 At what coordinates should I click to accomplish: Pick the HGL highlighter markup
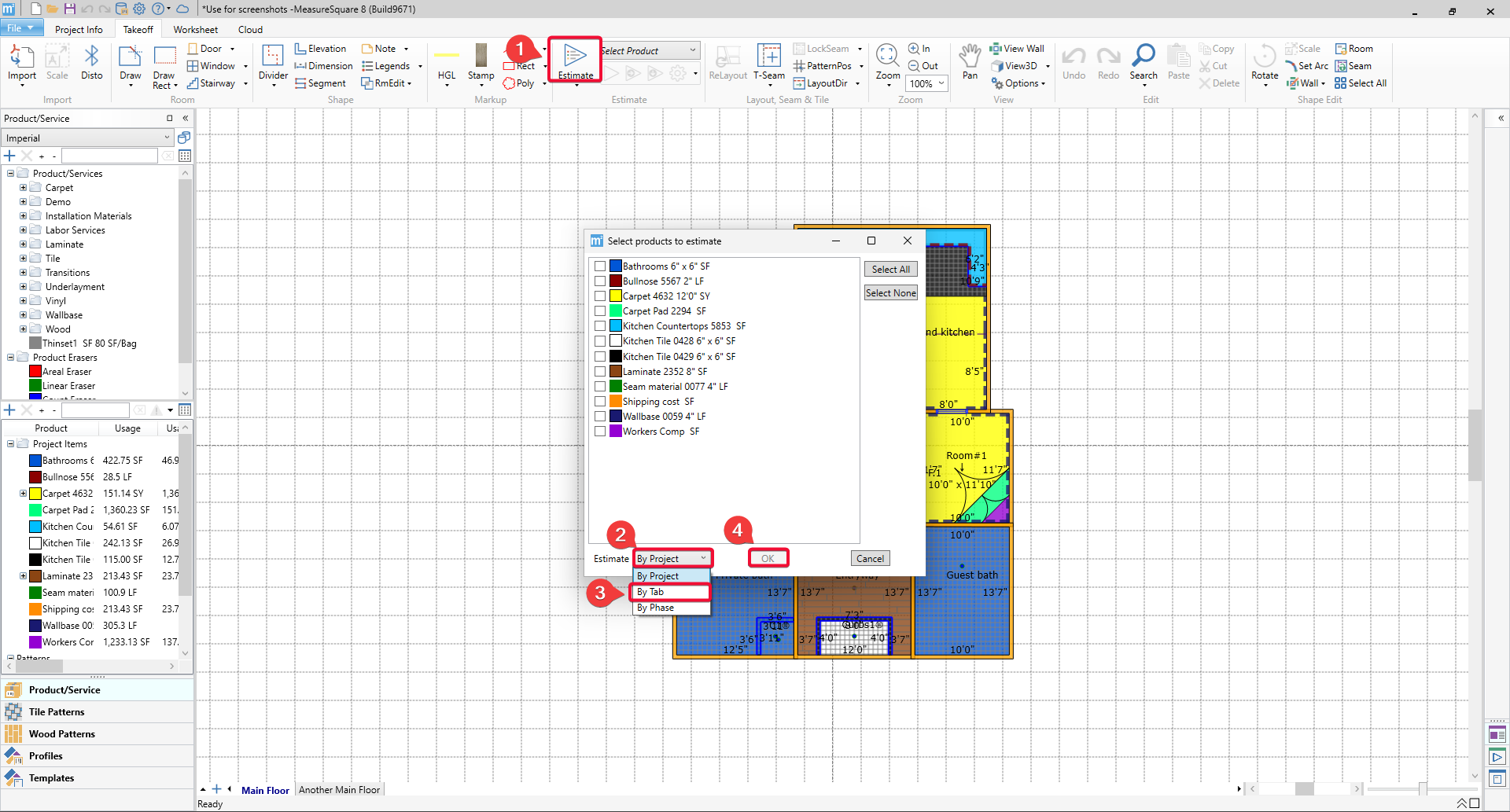447,63
